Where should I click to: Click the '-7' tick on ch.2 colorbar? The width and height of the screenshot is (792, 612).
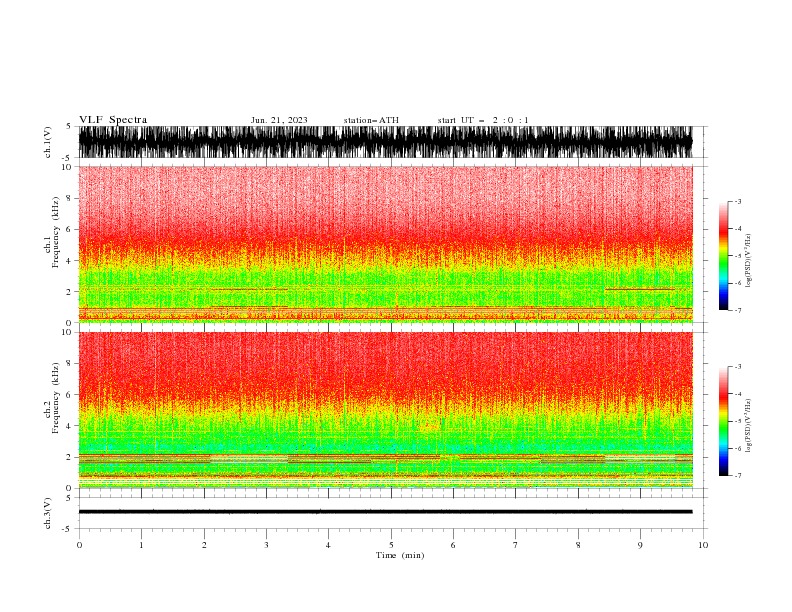coord(738,476)
